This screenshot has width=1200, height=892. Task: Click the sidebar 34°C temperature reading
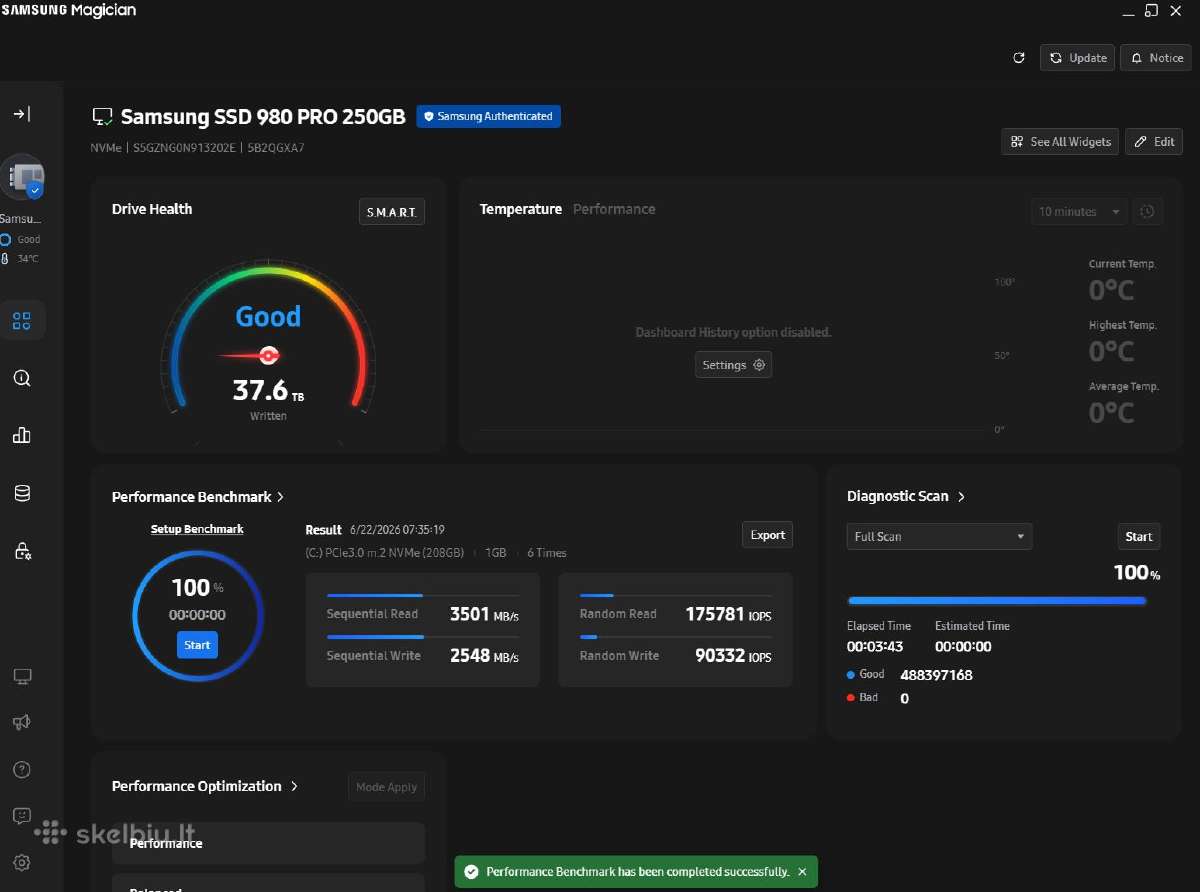(27, 259)
